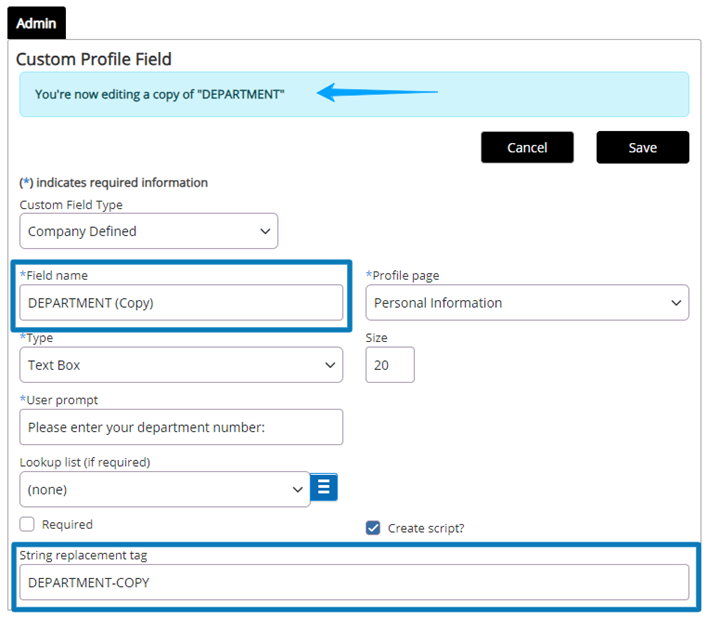707x617 pixels.
Task: Expand the Personal Information dropdown
Action: (x=527, y=303)
